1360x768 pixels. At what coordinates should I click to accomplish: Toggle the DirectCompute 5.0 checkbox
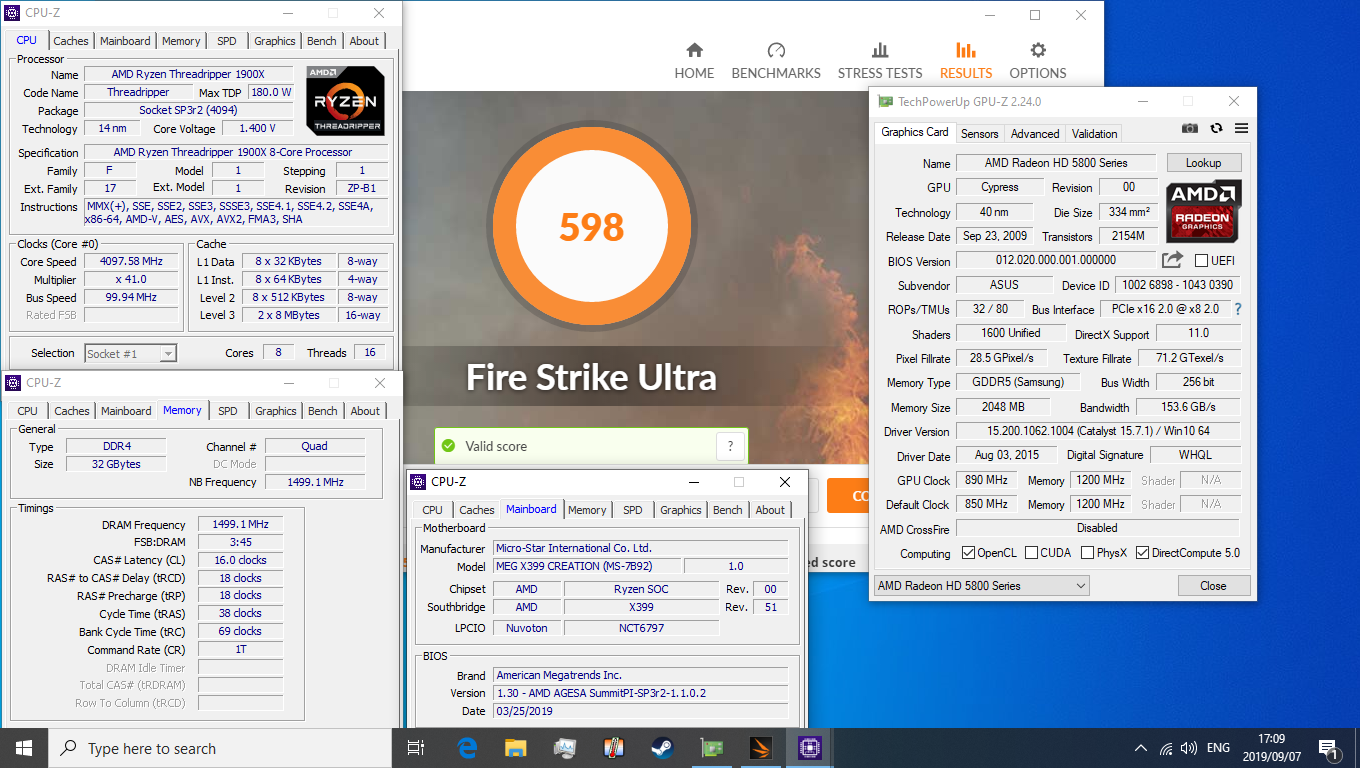1142,553
